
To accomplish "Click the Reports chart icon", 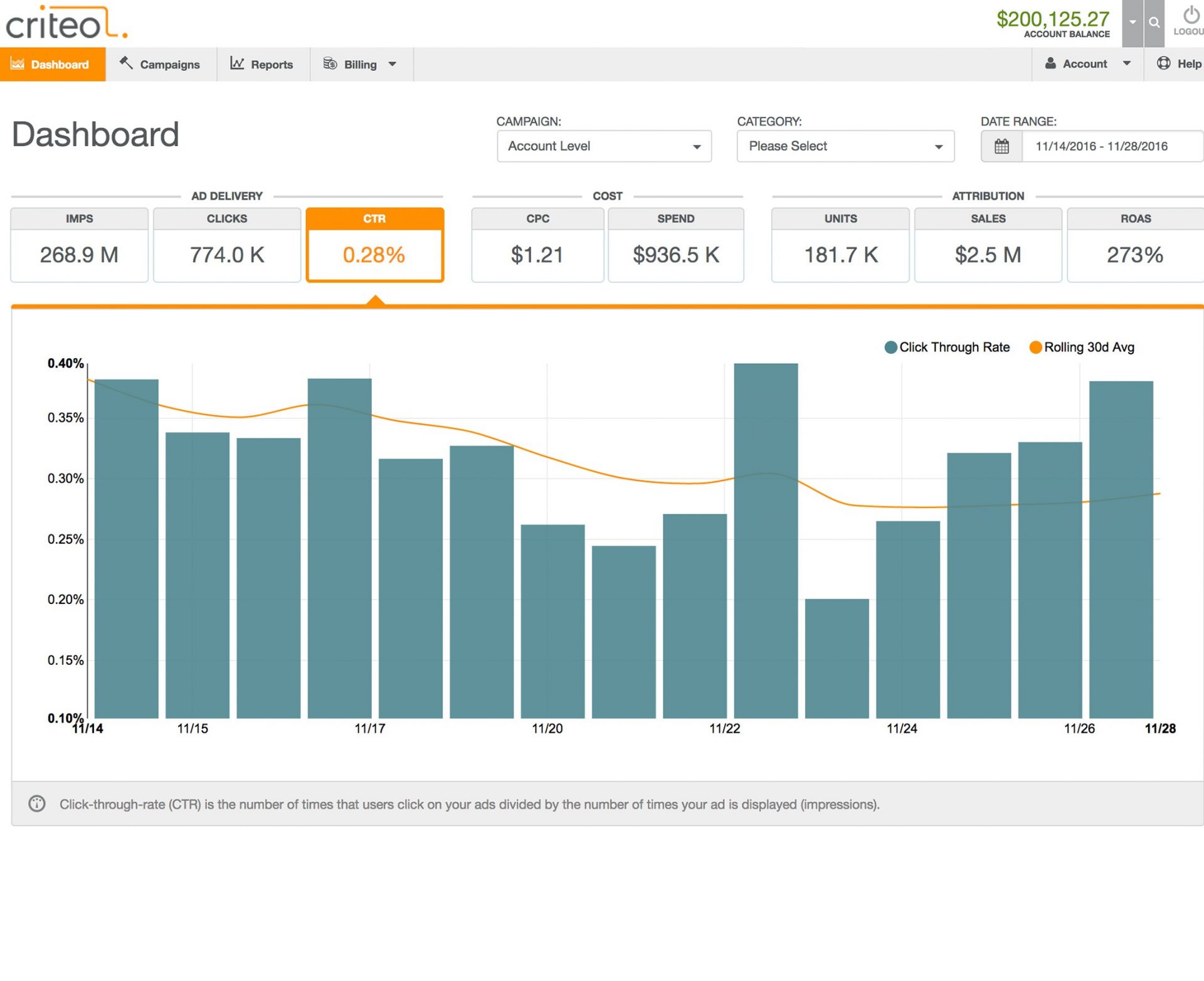I will click(237, 63).
